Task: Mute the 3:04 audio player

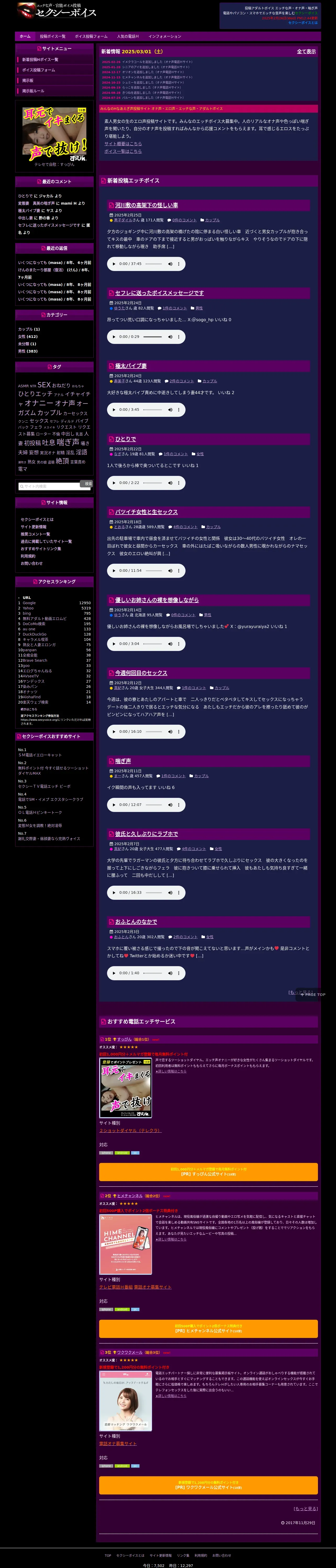Action: 170,643
